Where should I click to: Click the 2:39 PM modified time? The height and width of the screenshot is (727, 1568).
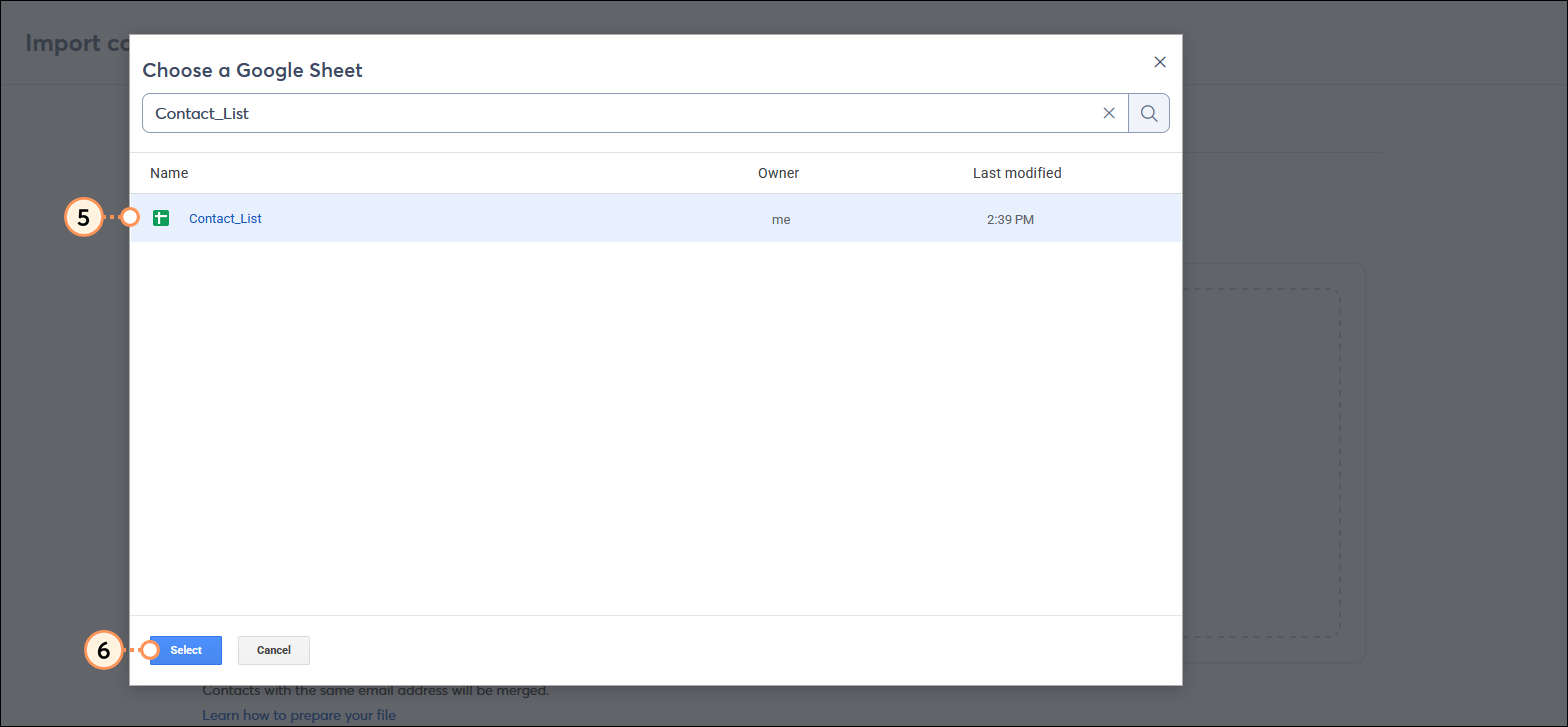pos(1010,219)
